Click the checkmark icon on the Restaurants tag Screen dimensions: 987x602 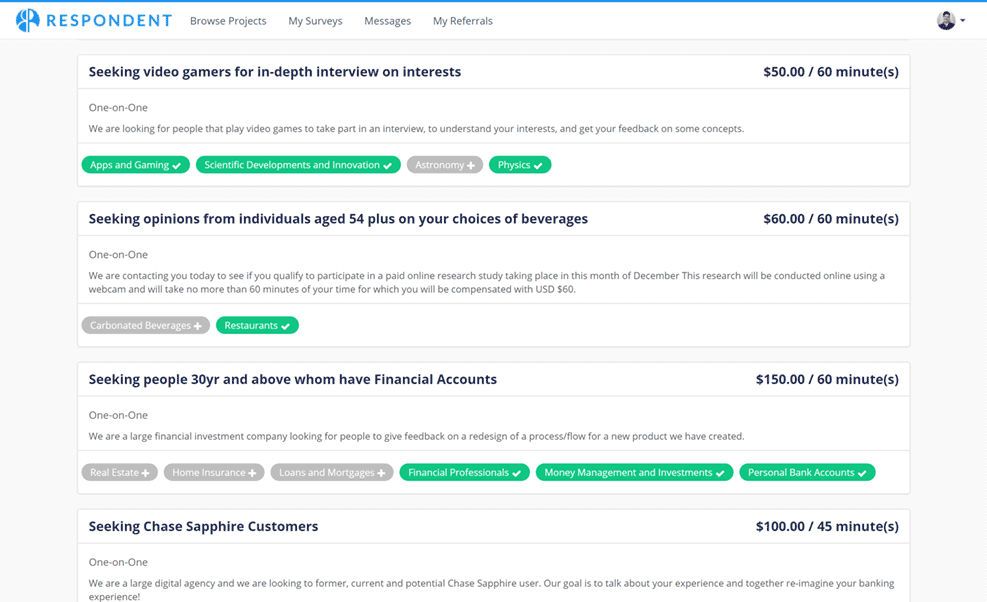coord(286,325)
